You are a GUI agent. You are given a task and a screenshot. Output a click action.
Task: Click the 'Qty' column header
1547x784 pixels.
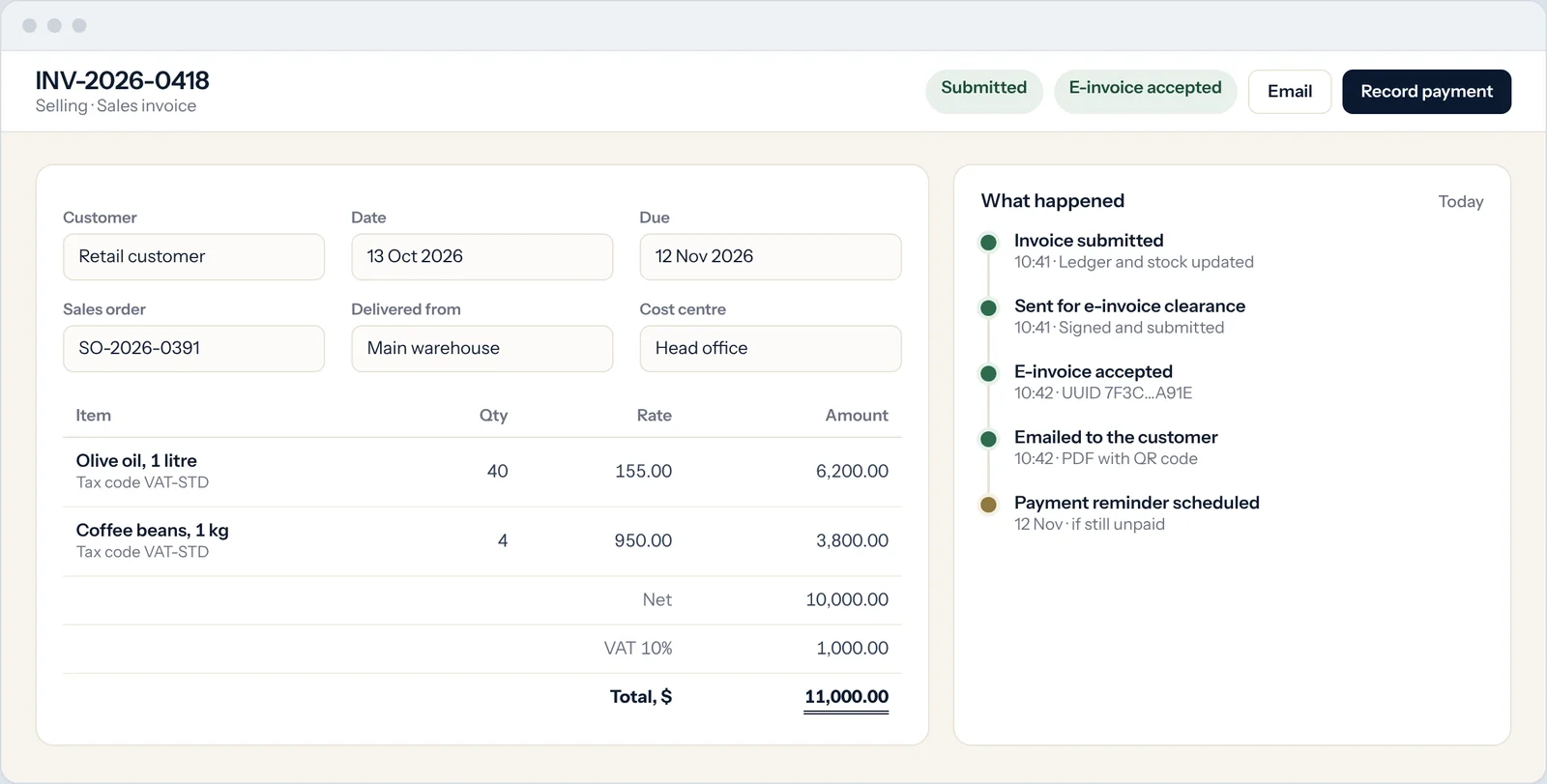point(493,416)
